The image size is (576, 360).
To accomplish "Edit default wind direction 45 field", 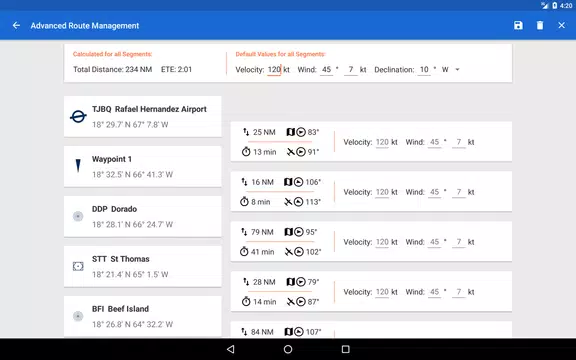I will 326,69.
